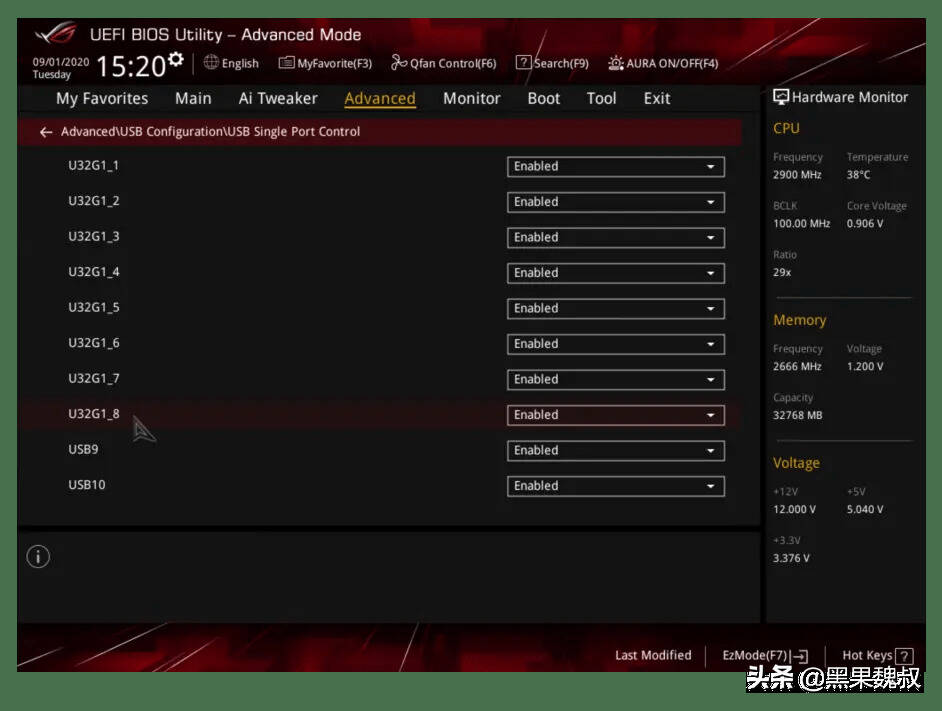Click the CPU frequency value 2900 MHz
Viewport: 942px width, 711px height.
(797, 175)
